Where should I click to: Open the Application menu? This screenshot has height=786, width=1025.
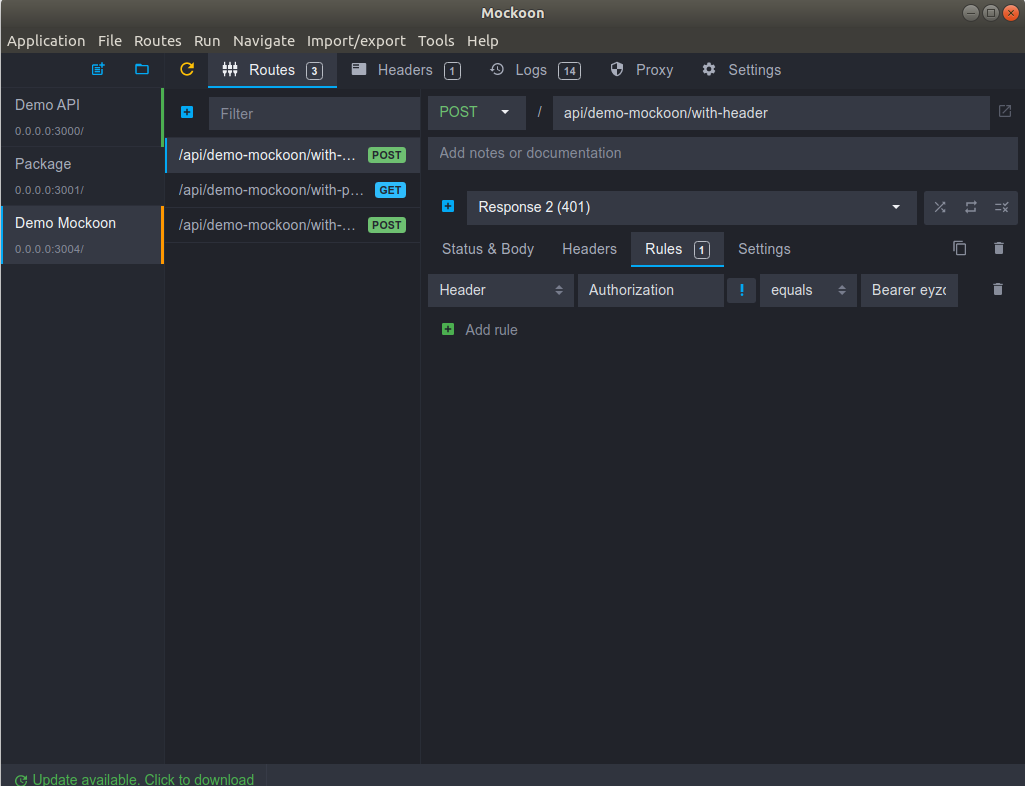pos(46,41)
